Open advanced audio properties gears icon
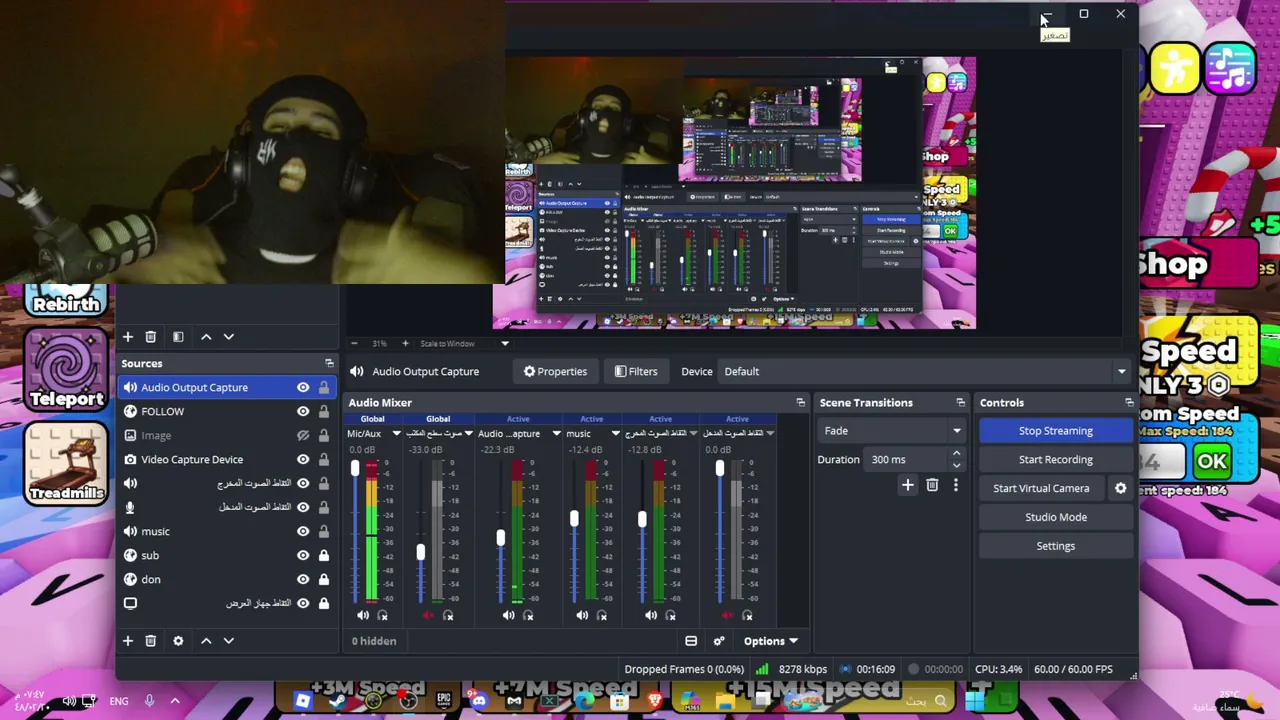The height and width of the screenshot is (720, 1280). coord(719,641)
